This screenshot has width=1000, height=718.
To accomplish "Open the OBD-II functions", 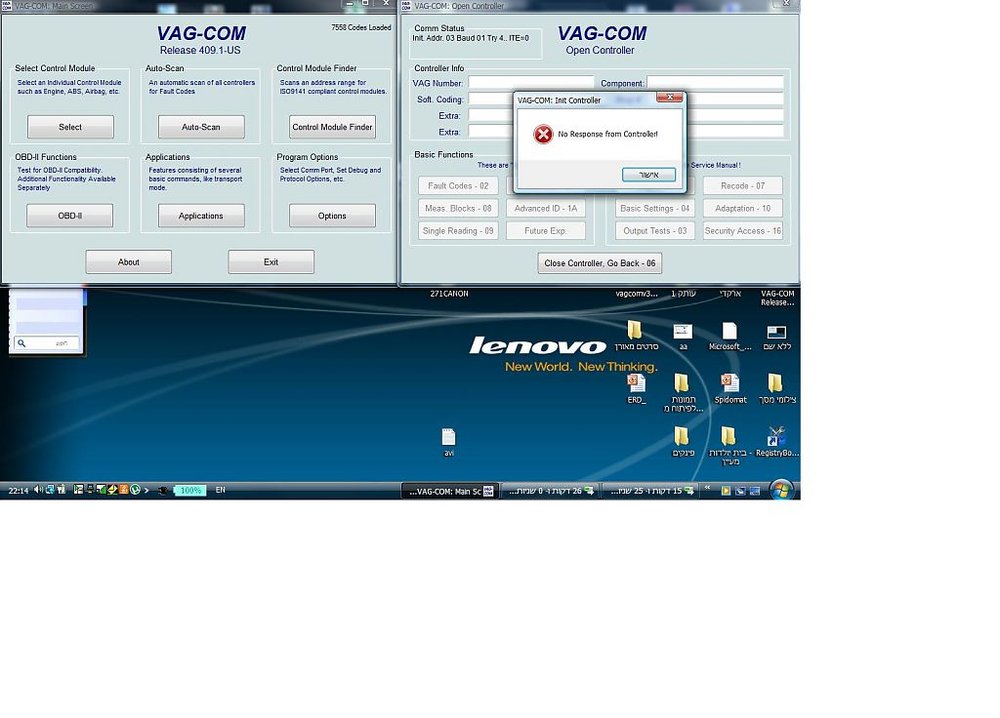I will click(x=70, y=216).
